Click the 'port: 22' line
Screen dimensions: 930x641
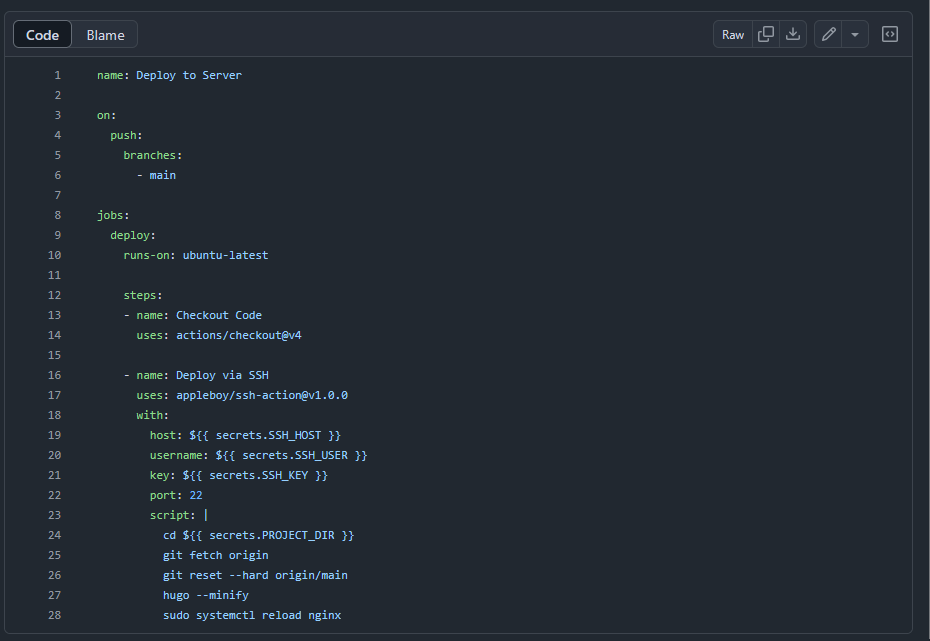tap(176, 495)
